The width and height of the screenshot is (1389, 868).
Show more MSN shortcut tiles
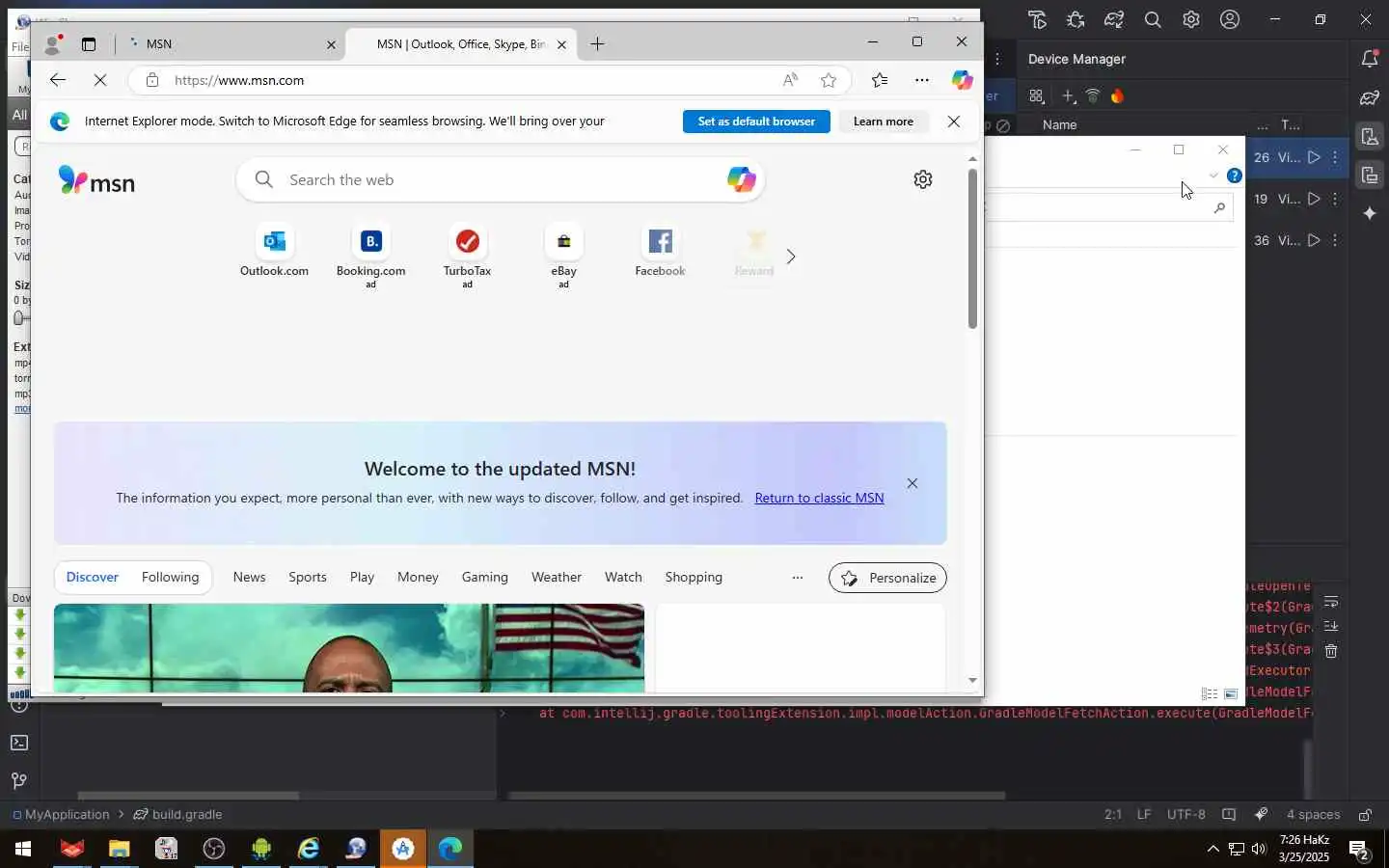point(791,257)
